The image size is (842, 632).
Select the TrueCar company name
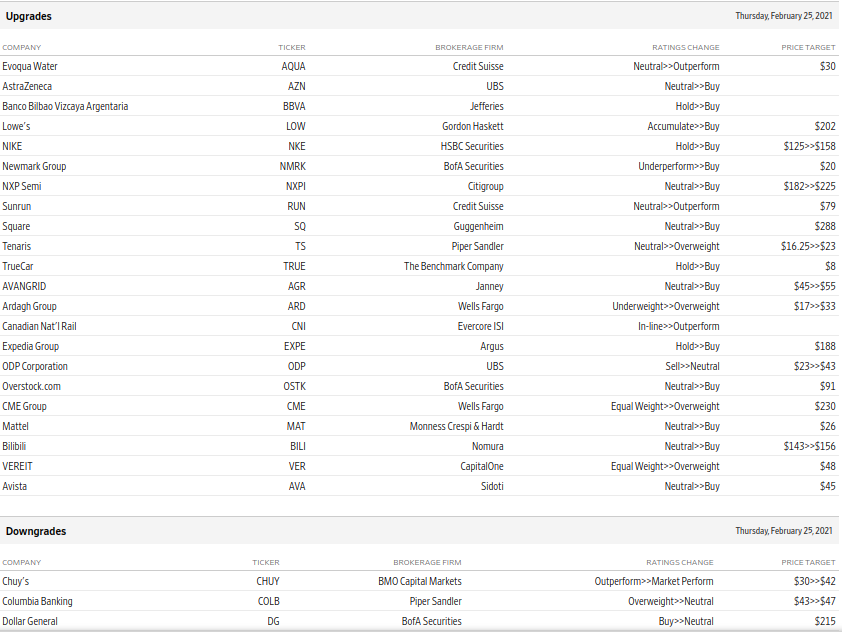[x=18, y=266]
